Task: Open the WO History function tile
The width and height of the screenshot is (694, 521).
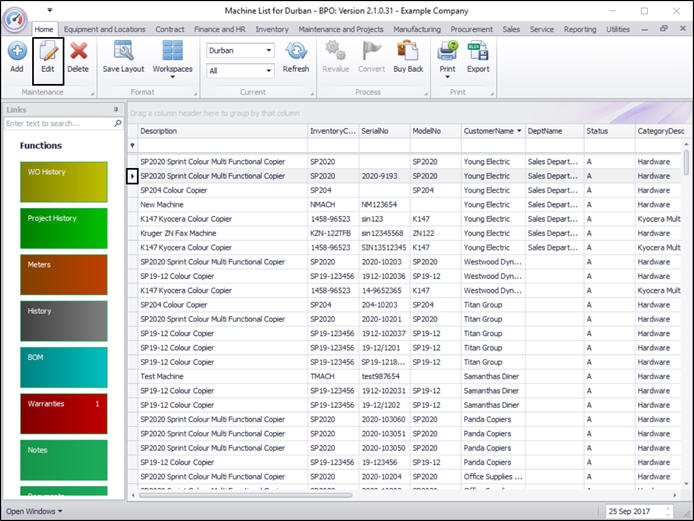Action: [x=63, y=181]
